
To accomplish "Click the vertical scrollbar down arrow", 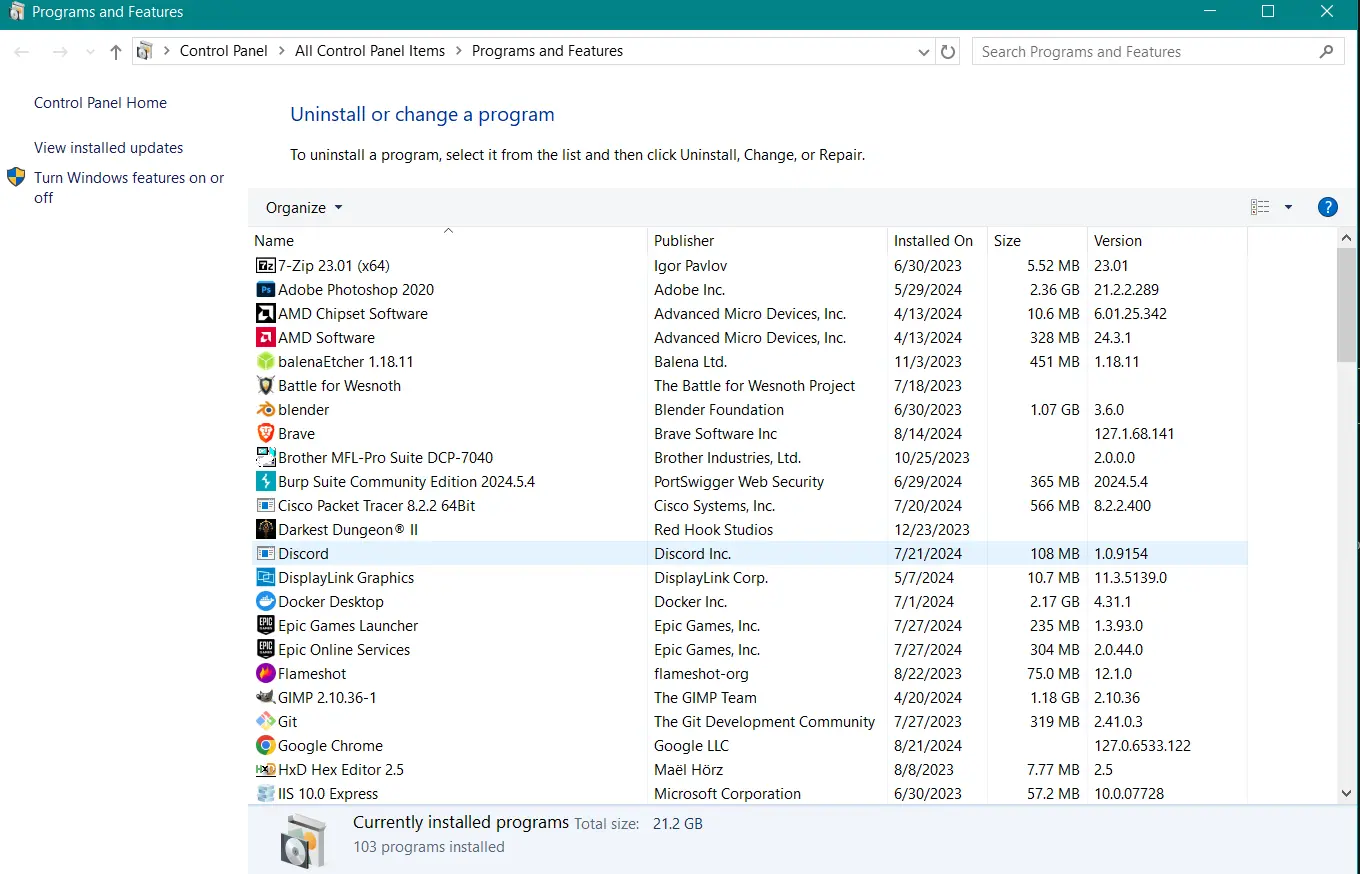I will tap(1346, 793).
